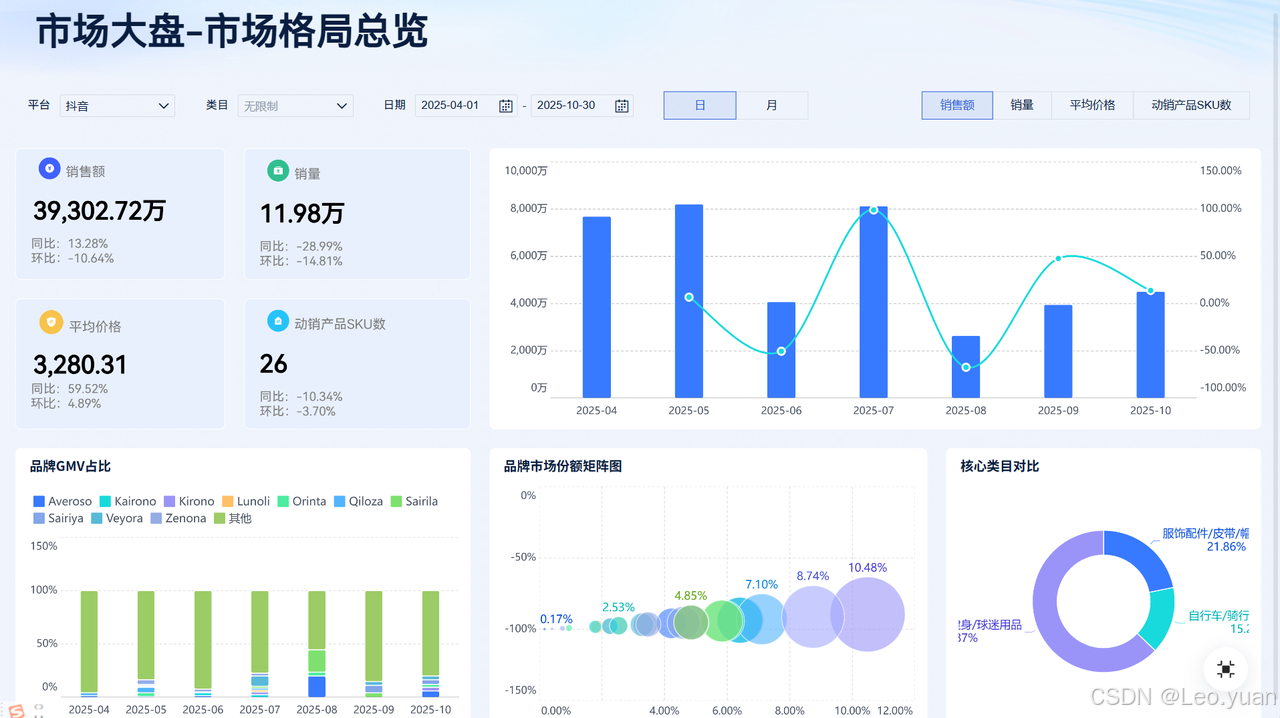The height and width of the screenshot is (718, 1280).
Task: Click the scan icon at bottom right
Action: [1226, 669]
